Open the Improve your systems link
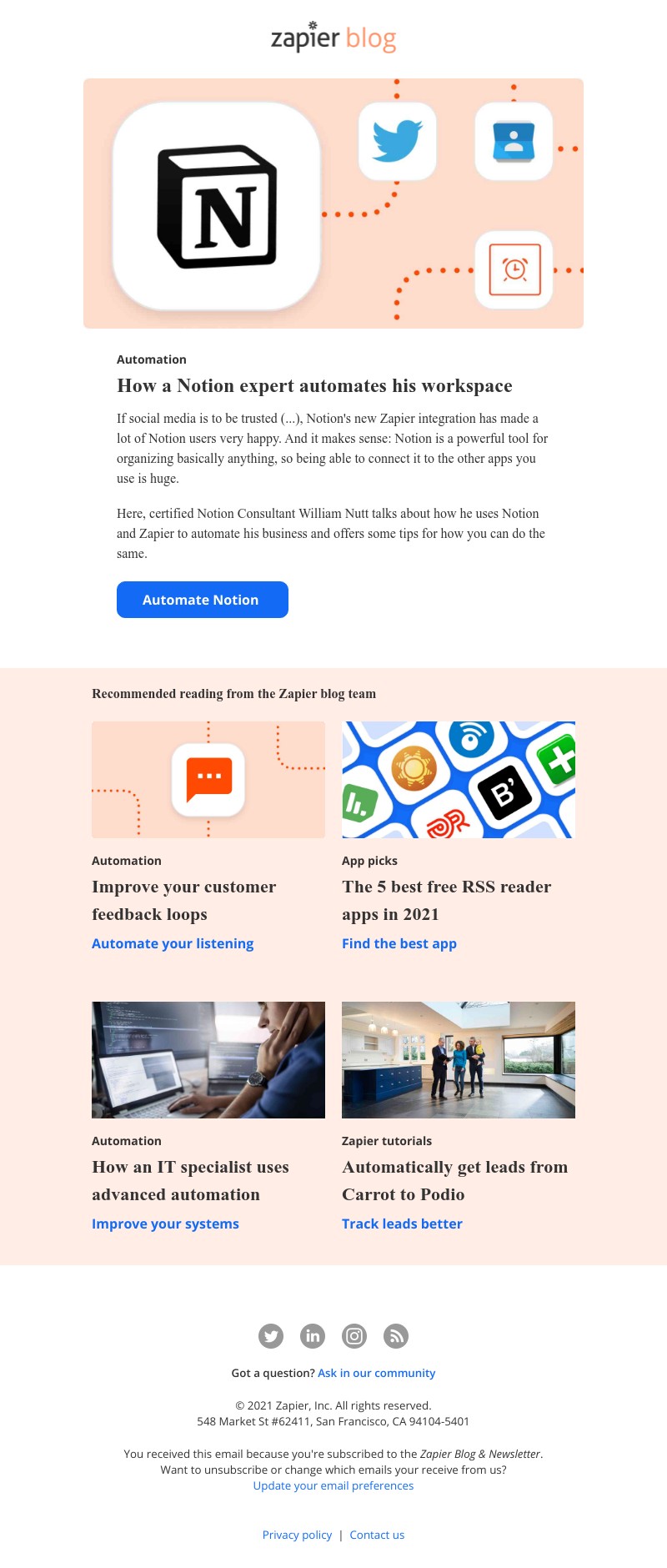 tap(165, 1224)
